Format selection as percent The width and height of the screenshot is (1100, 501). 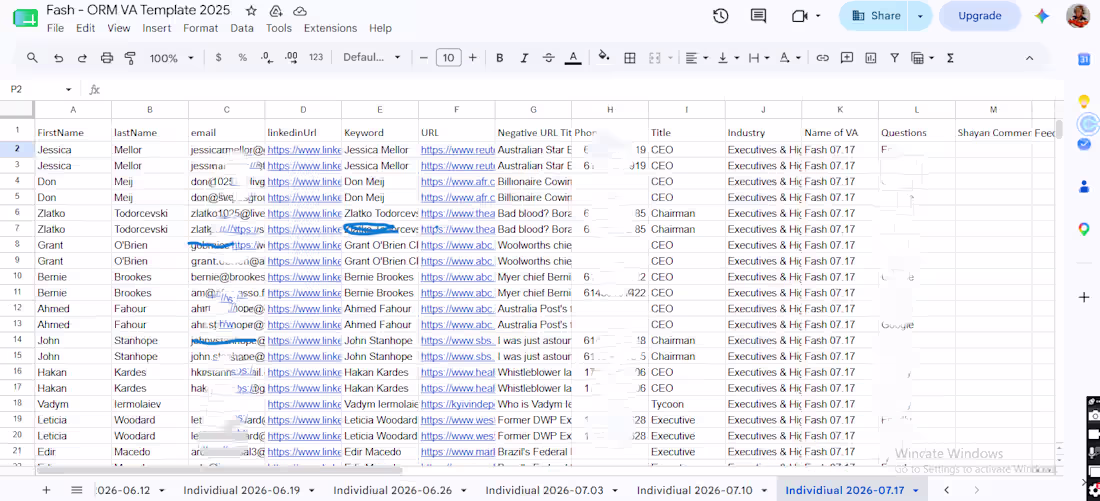(242, 58)
